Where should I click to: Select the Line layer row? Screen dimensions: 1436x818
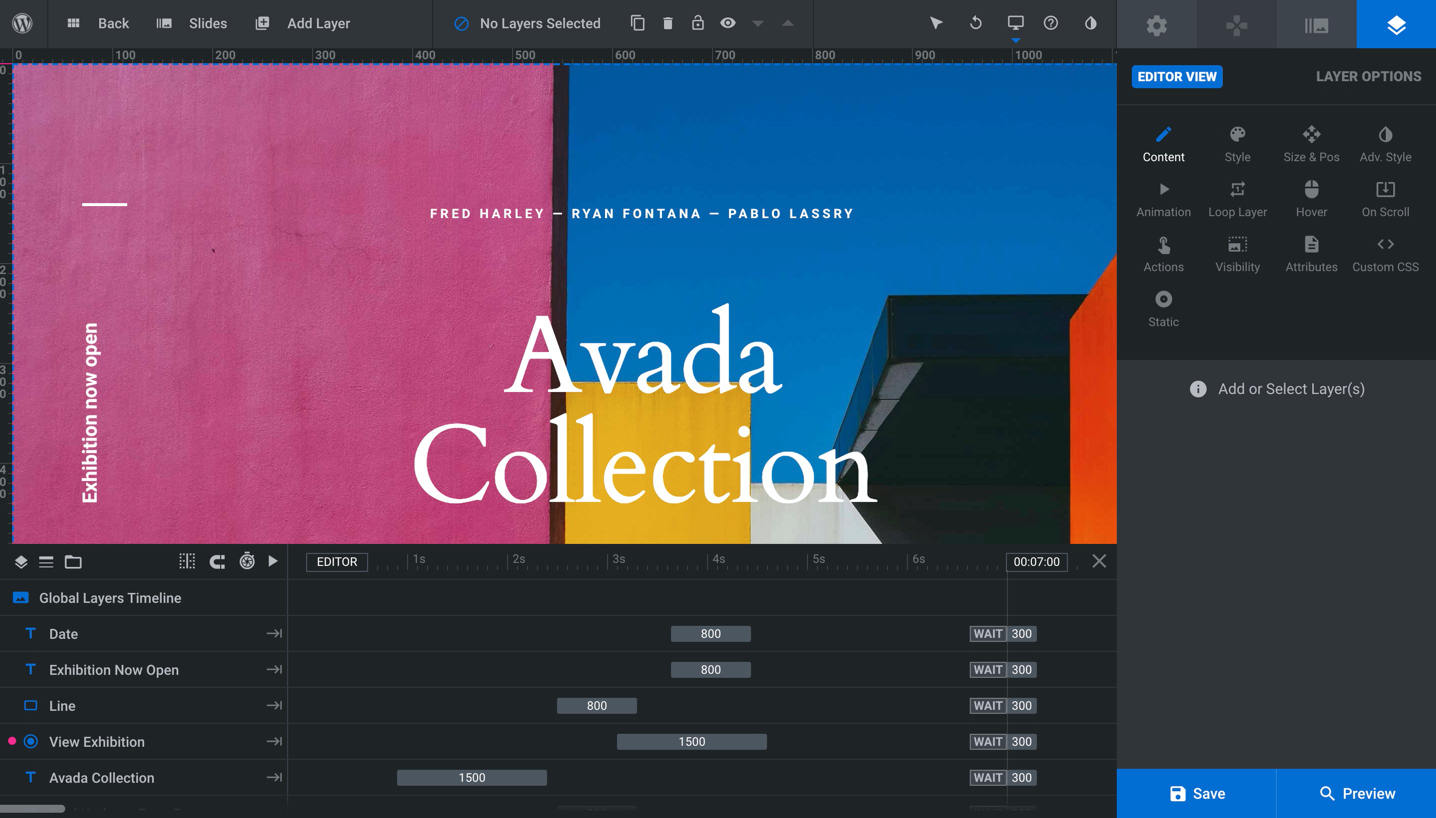point(144,706)
